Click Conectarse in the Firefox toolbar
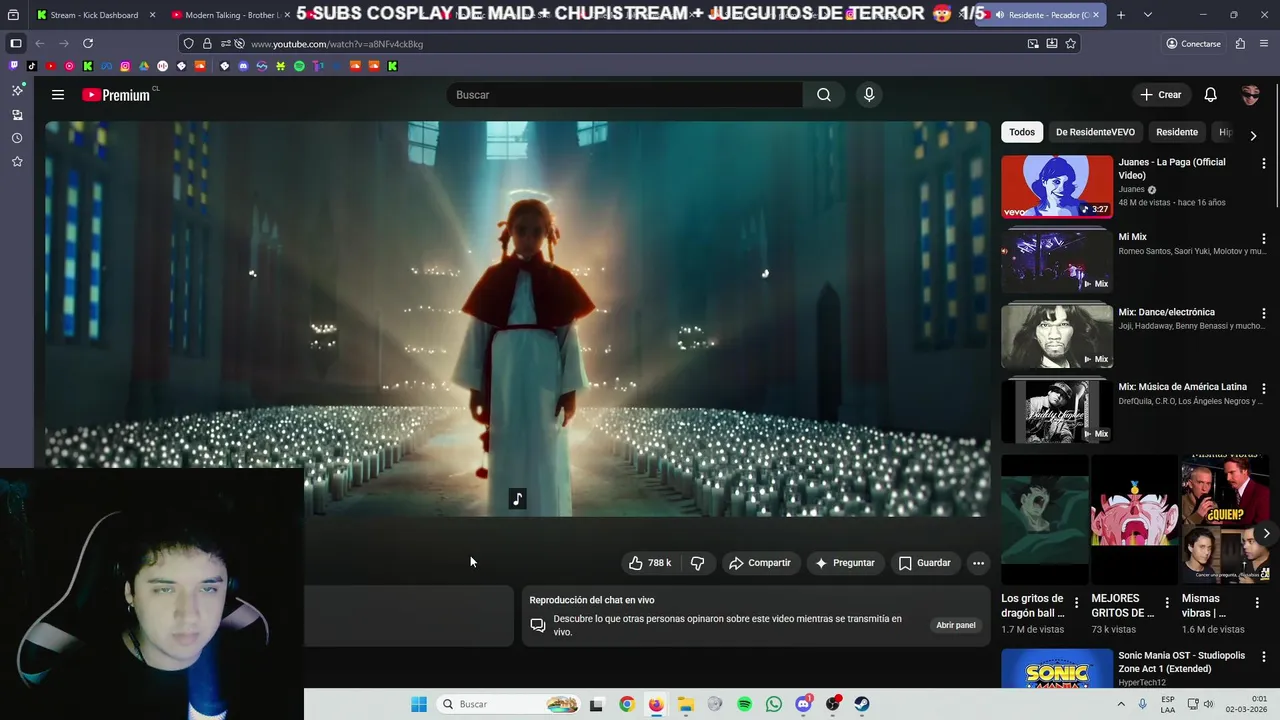The width and height of the screenshot is (1280, 720). click(x=1193, y=44)
